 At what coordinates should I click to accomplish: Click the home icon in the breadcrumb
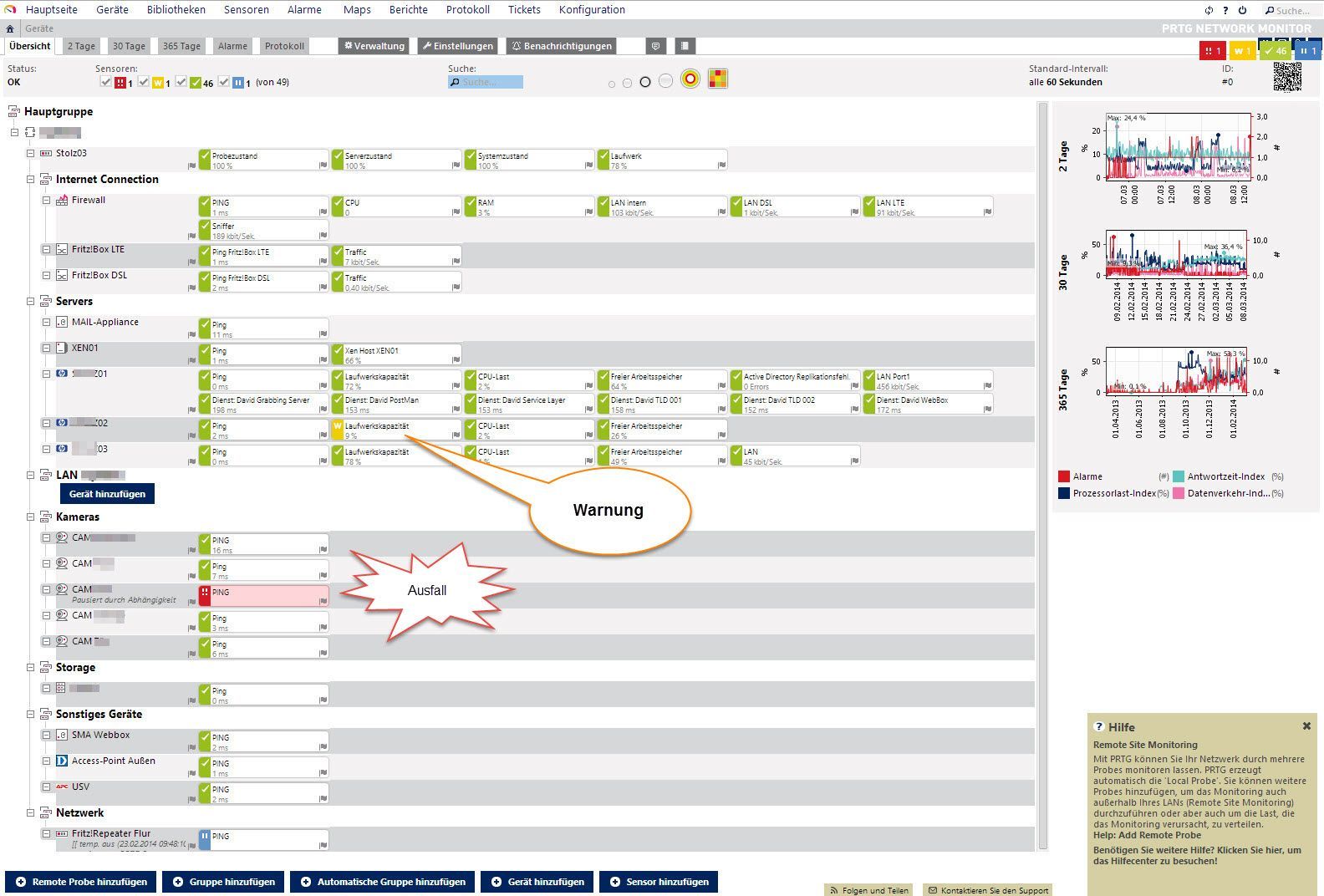[x=10, y=28]
